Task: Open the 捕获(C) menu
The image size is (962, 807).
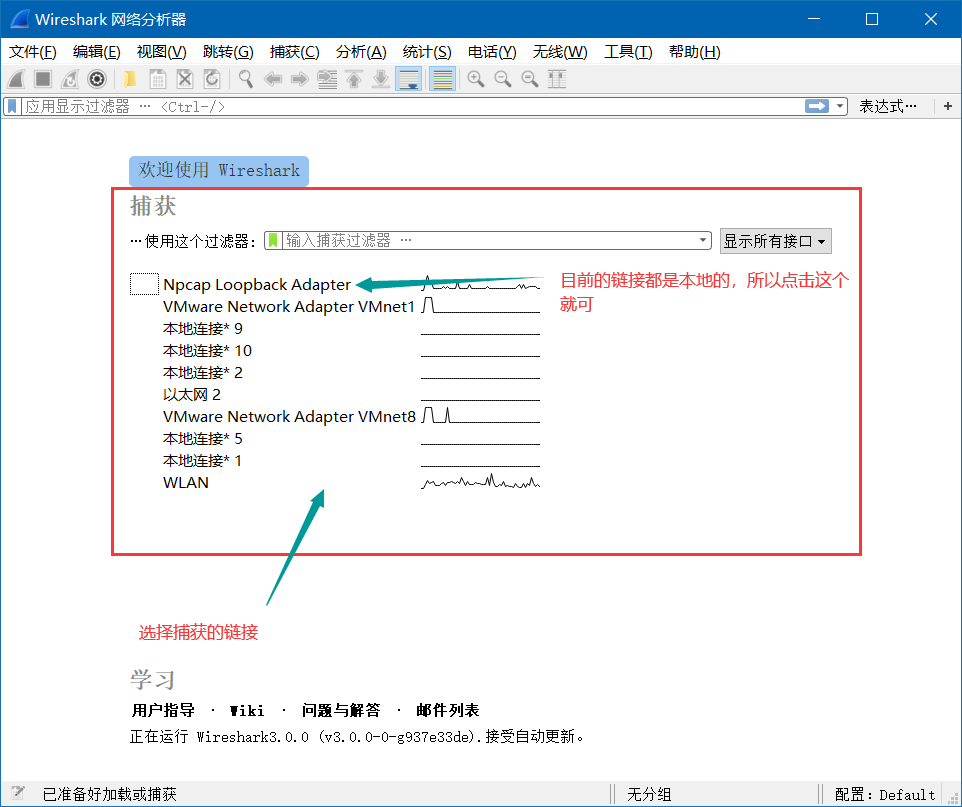Action: click(x=294, y=52)
